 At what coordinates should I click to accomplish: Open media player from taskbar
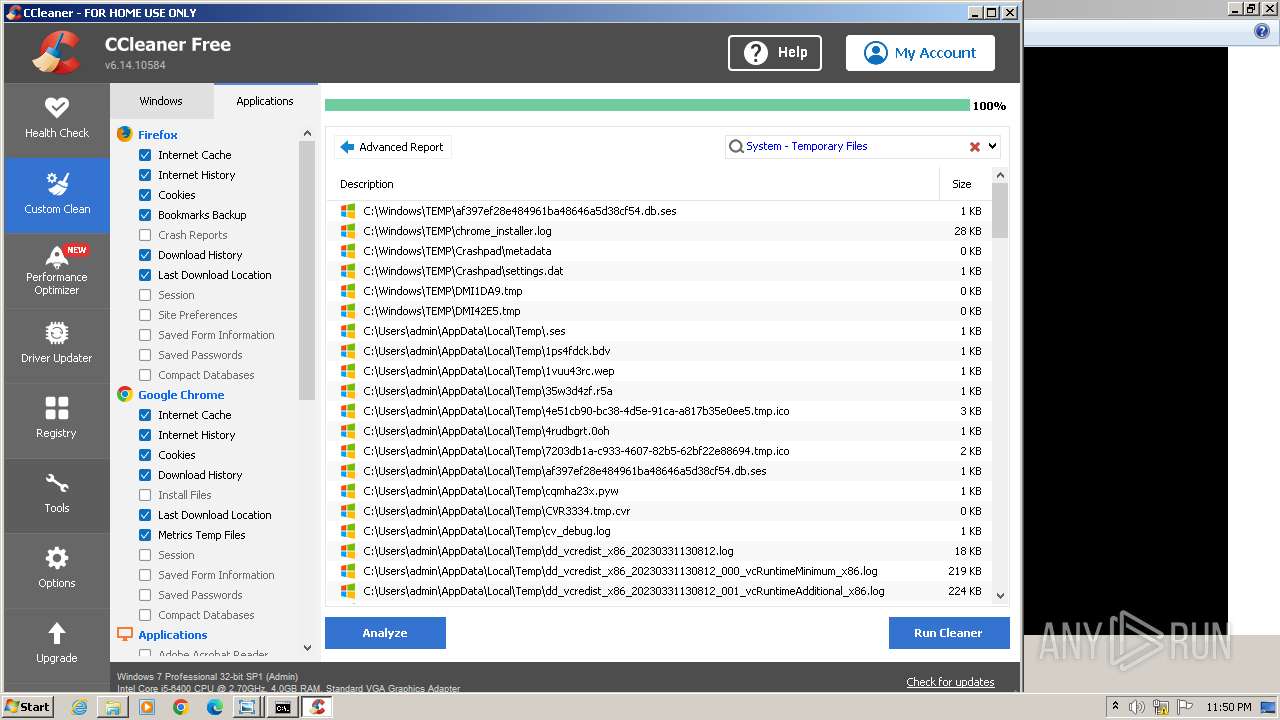(x=147, y=707)
